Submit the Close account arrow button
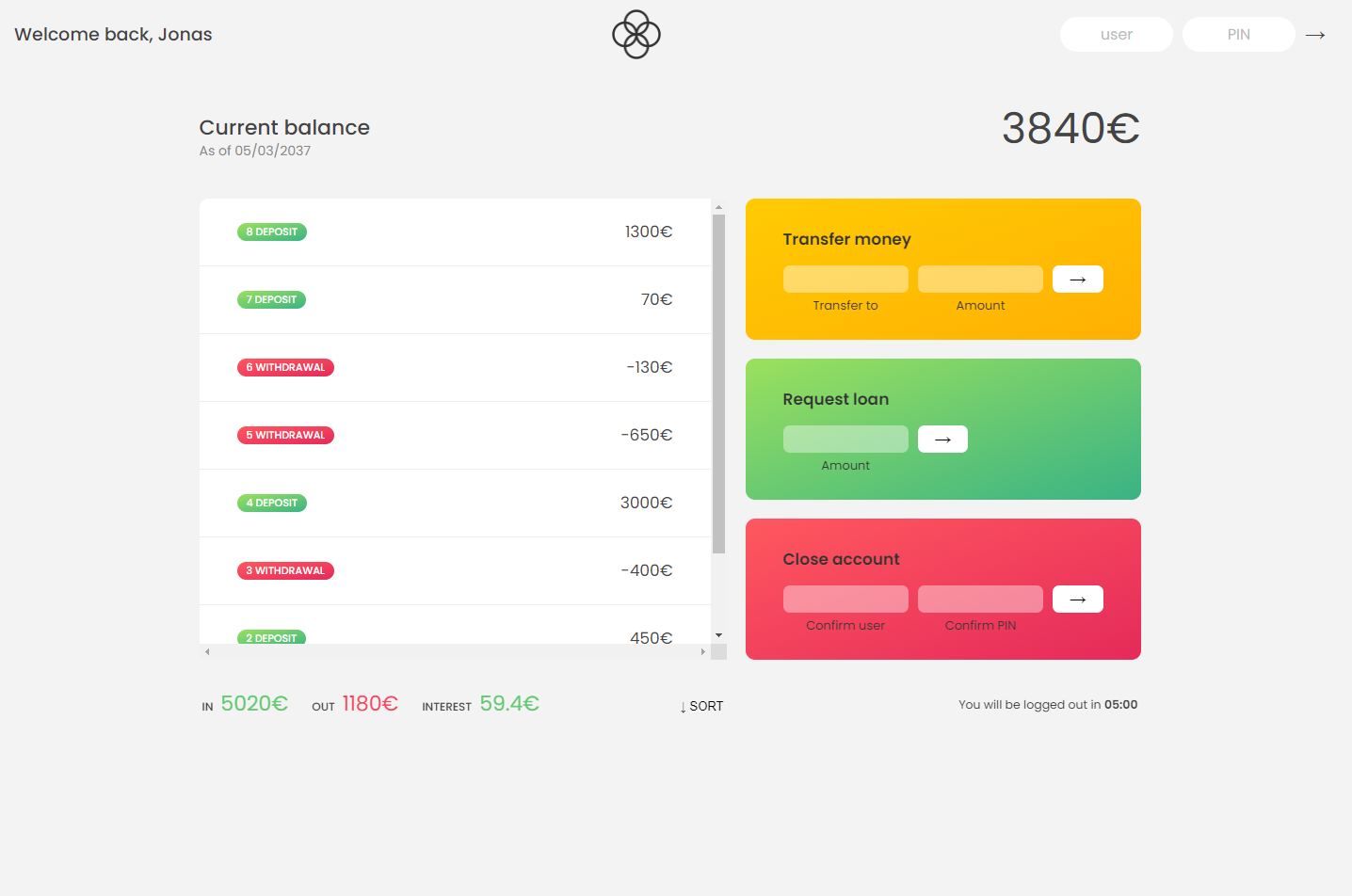The image size is (1352, 896). [x=1078, y=600]
